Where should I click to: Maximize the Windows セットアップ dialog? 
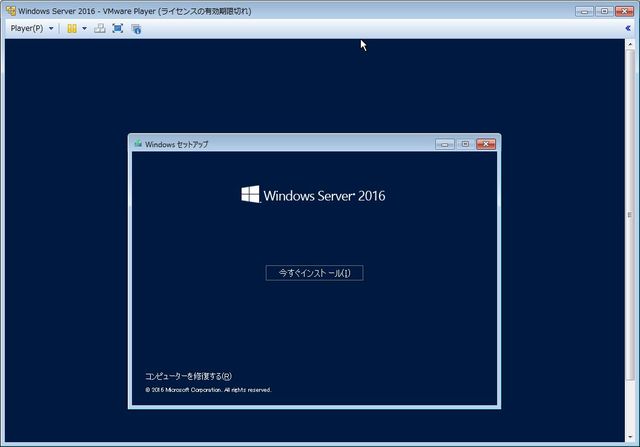465,144
